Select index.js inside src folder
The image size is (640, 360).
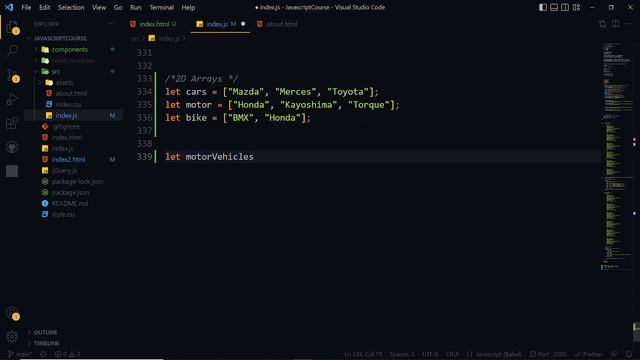pyautogui.click(x=66, y=116)
